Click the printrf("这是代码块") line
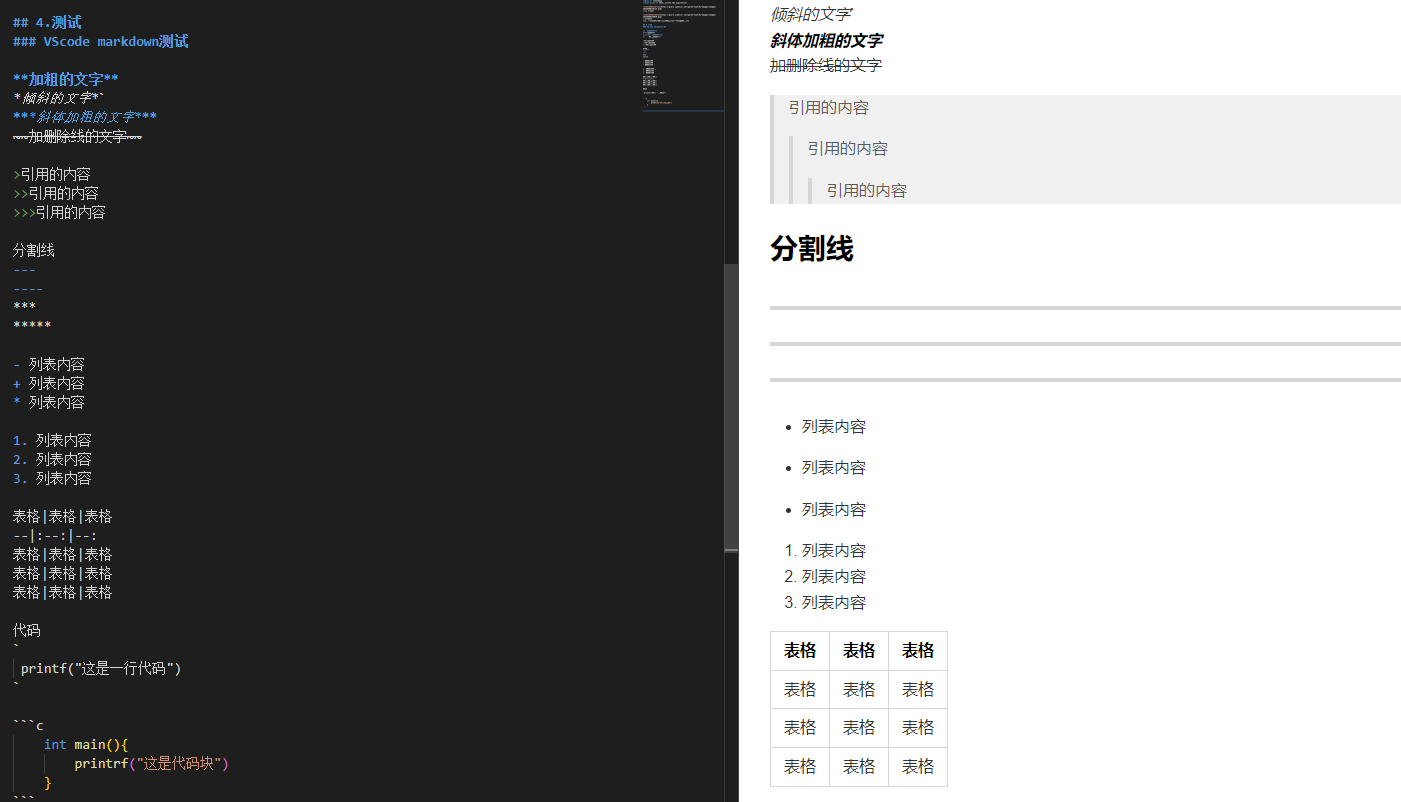 pos(152,763)
